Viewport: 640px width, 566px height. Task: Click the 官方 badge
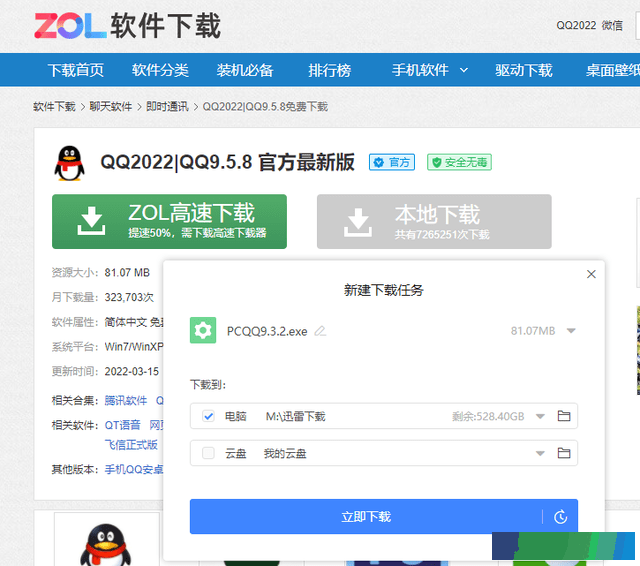click(x=392, y=162)
